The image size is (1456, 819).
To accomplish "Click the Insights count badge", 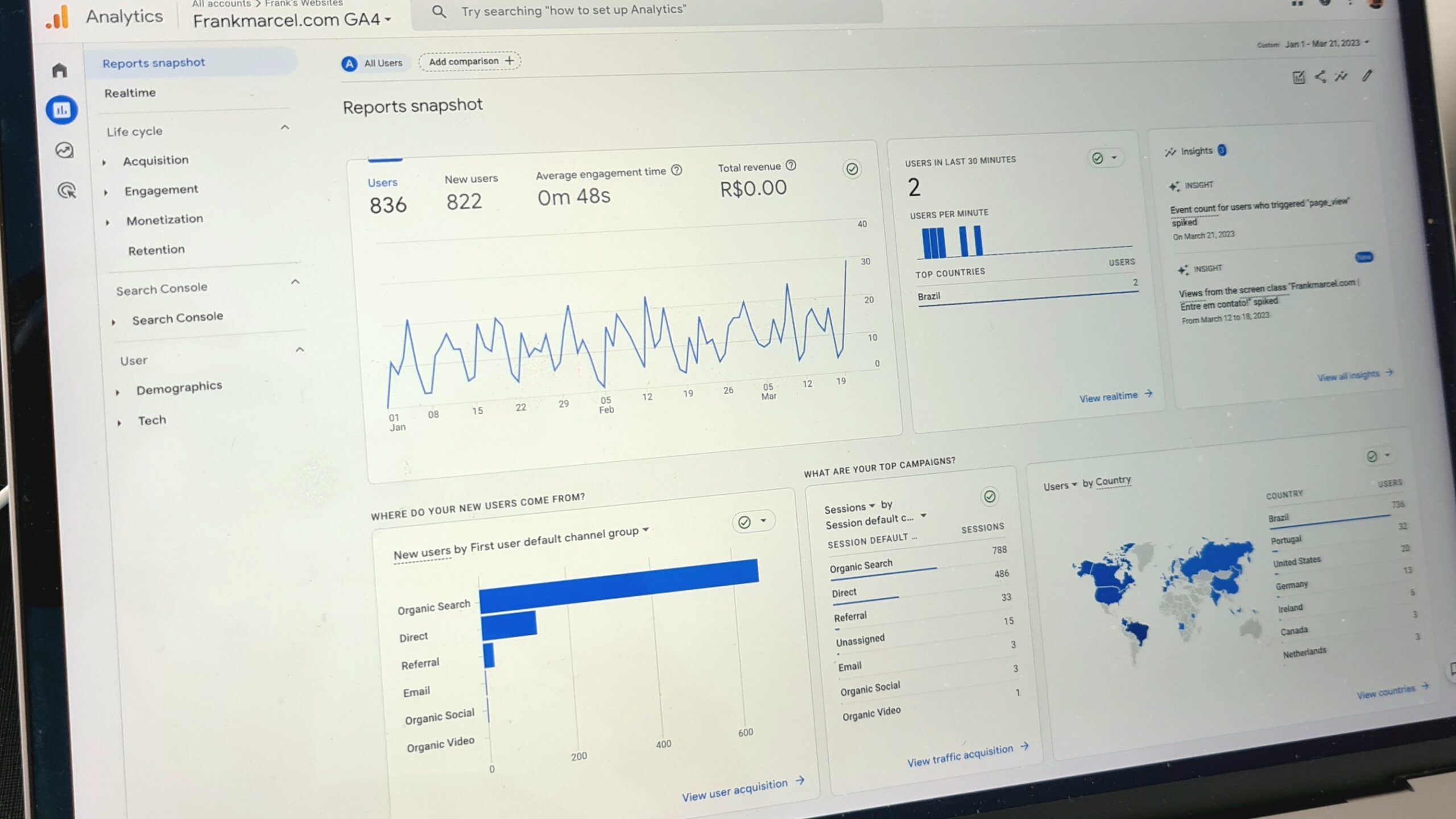I will point(1222,150).
